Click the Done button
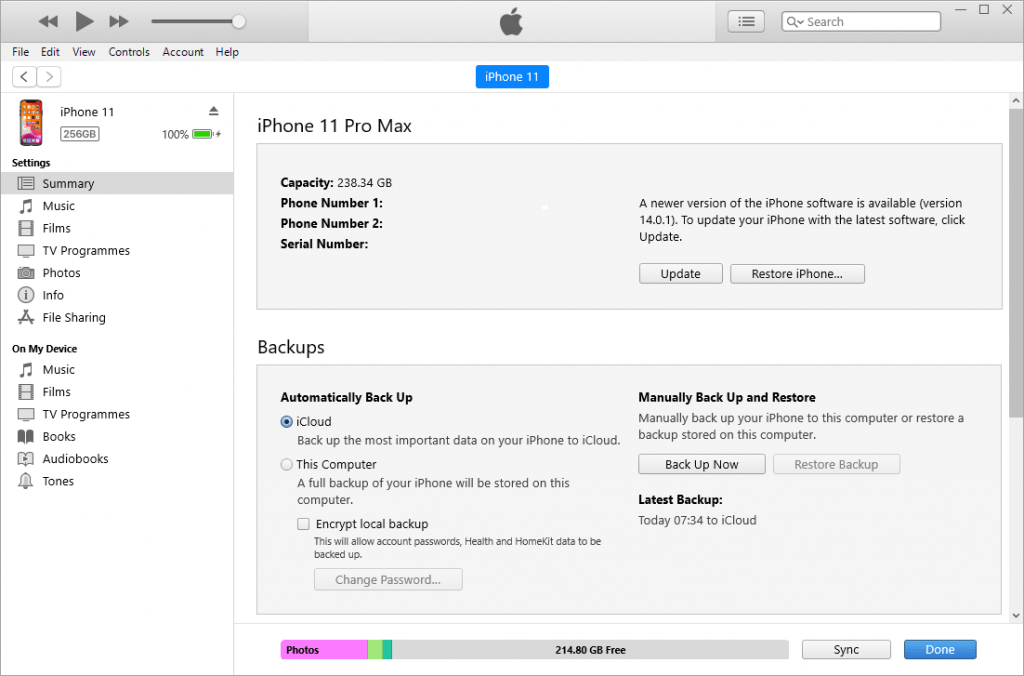 tap(940, 649)
